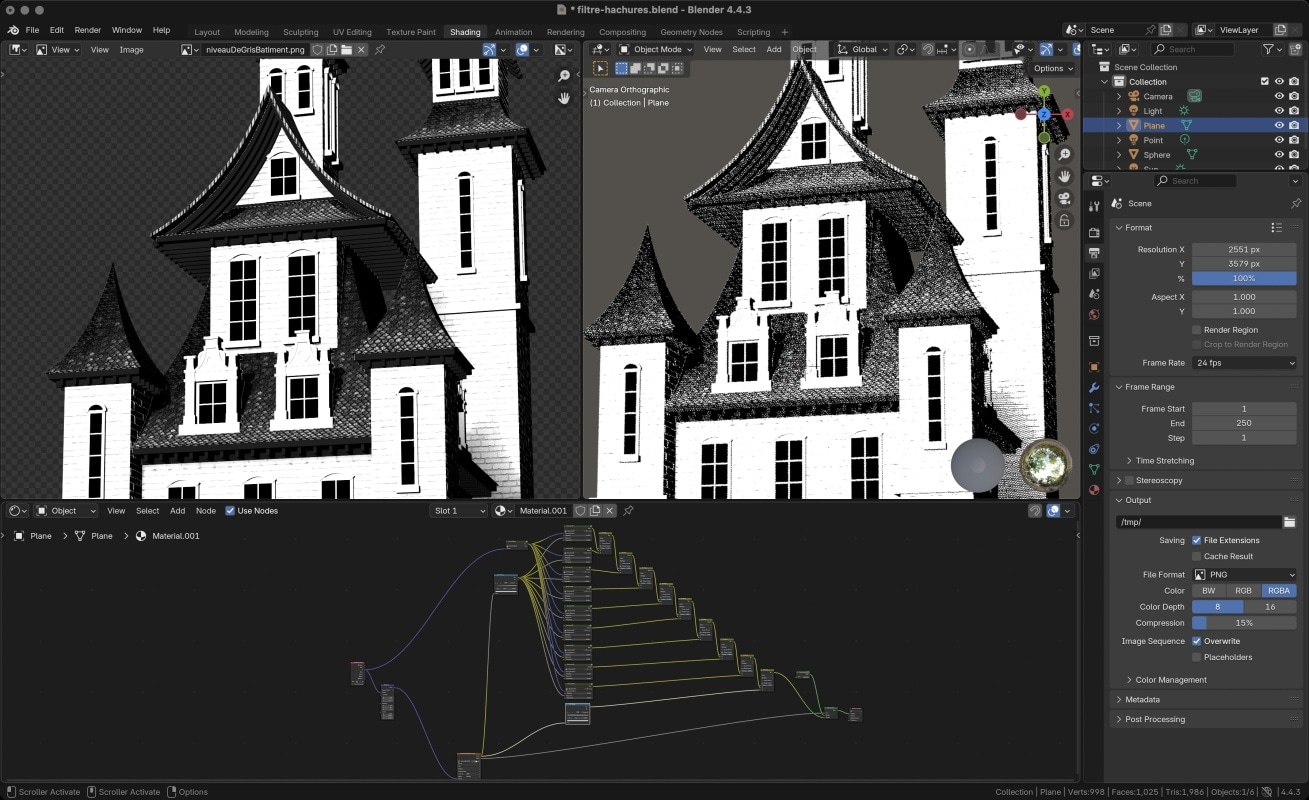
Task: Open the Object properties tab
Action: click(1094, 367)
